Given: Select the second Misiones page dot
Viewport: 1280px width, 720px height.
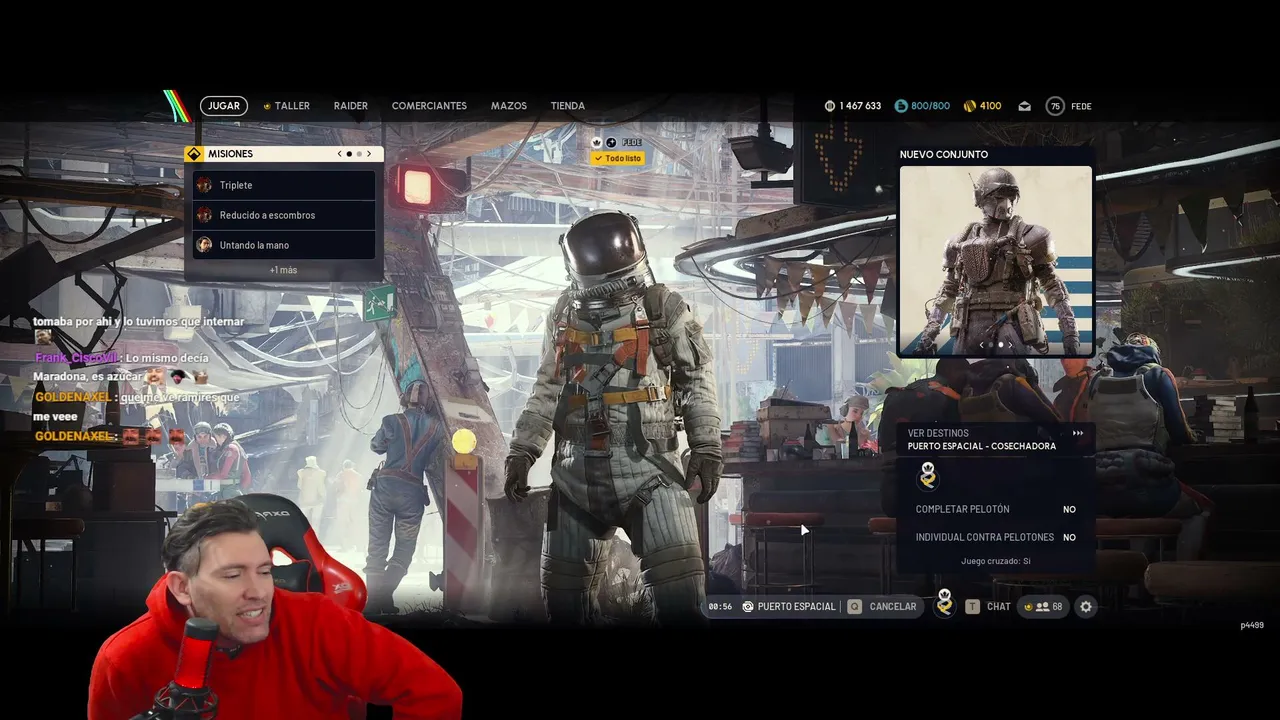Looking at the screenshot, I should click(357, 154).
